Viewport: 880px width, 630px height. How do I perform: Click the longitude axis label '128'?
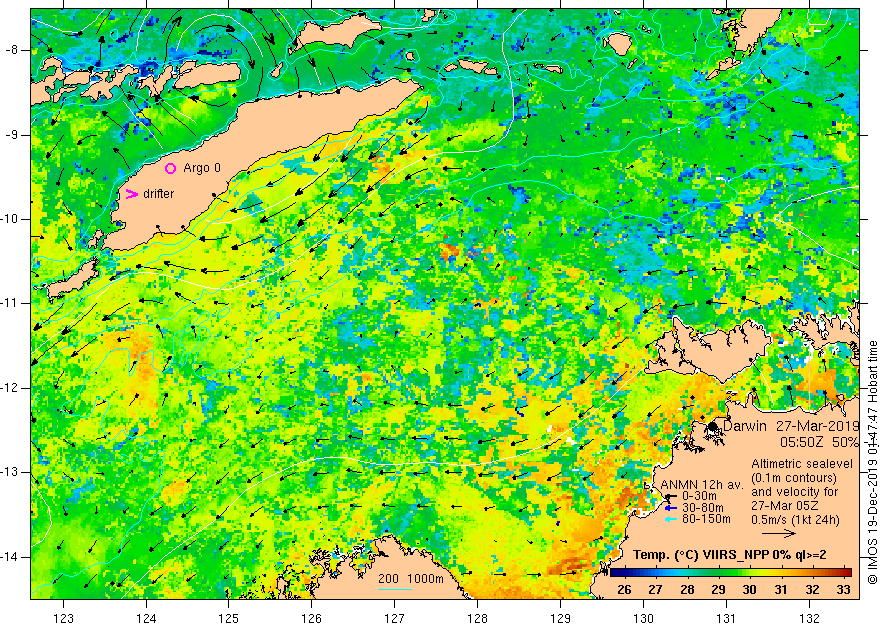(478, 618)
